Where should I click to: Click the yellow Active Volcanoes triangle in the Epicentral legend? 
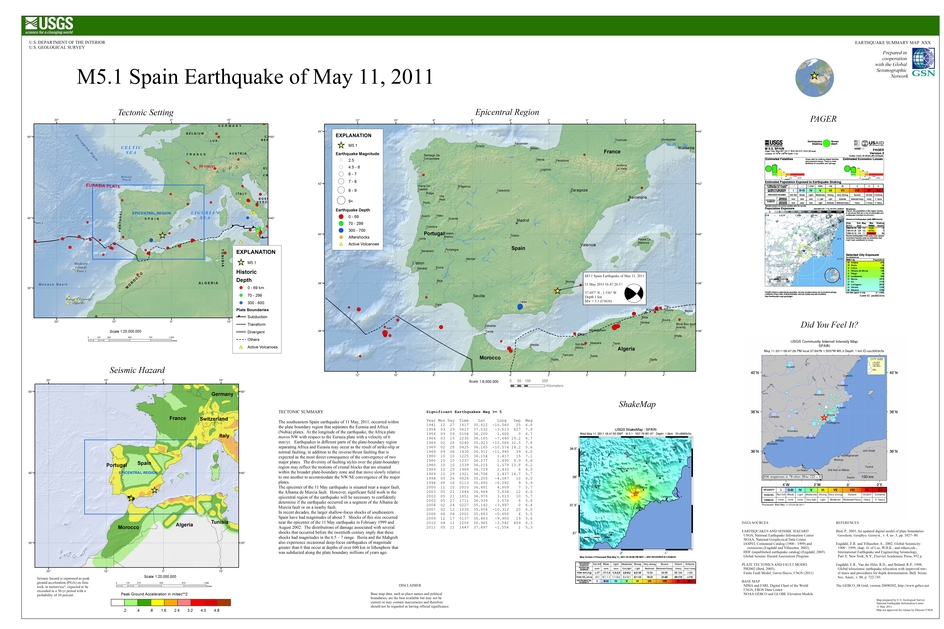[339, 243]
